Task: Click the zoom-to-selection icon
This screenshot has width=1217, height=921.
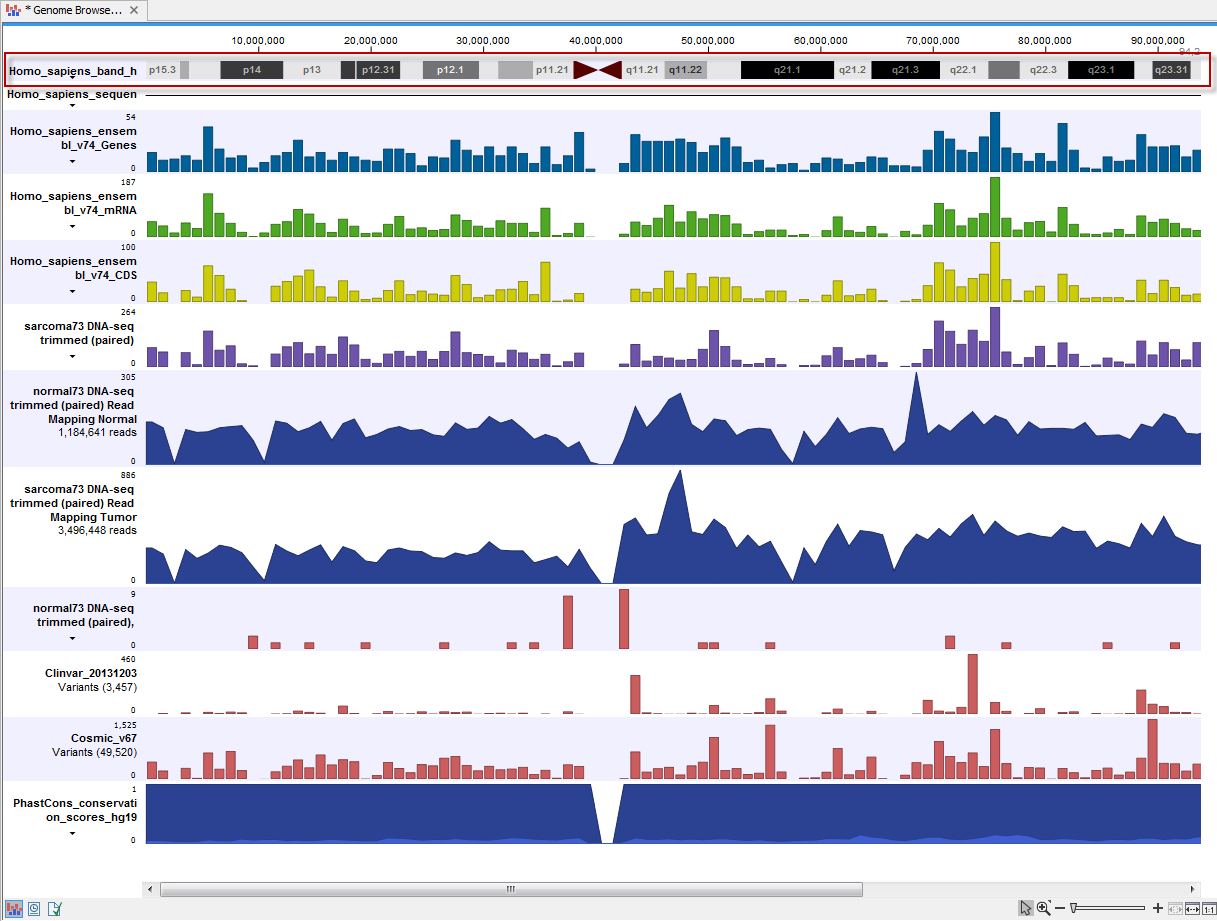Action: [x=1174, y=908]
